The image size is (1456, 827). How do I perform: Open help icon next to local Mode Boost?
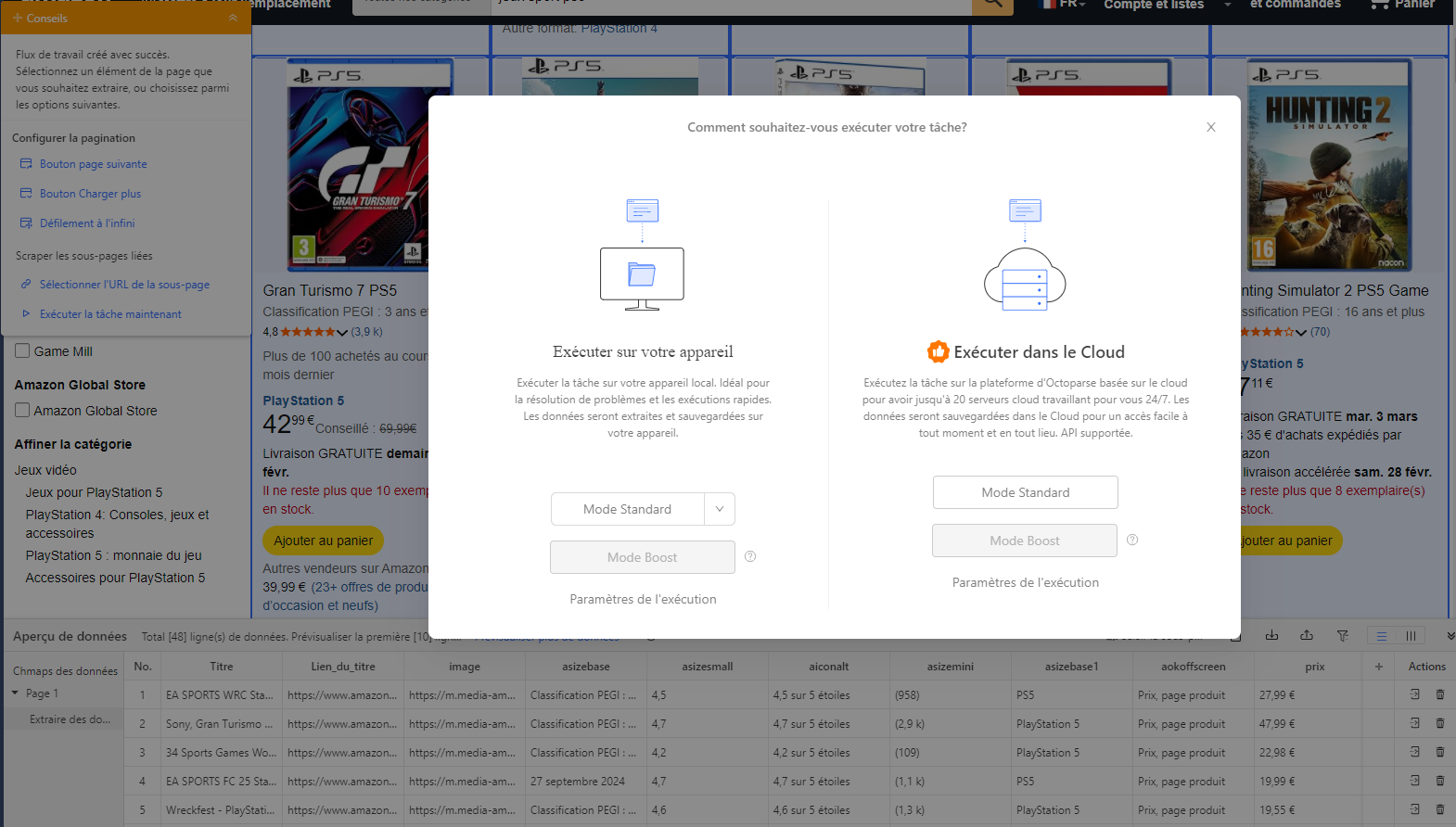[x=750, y=556]
